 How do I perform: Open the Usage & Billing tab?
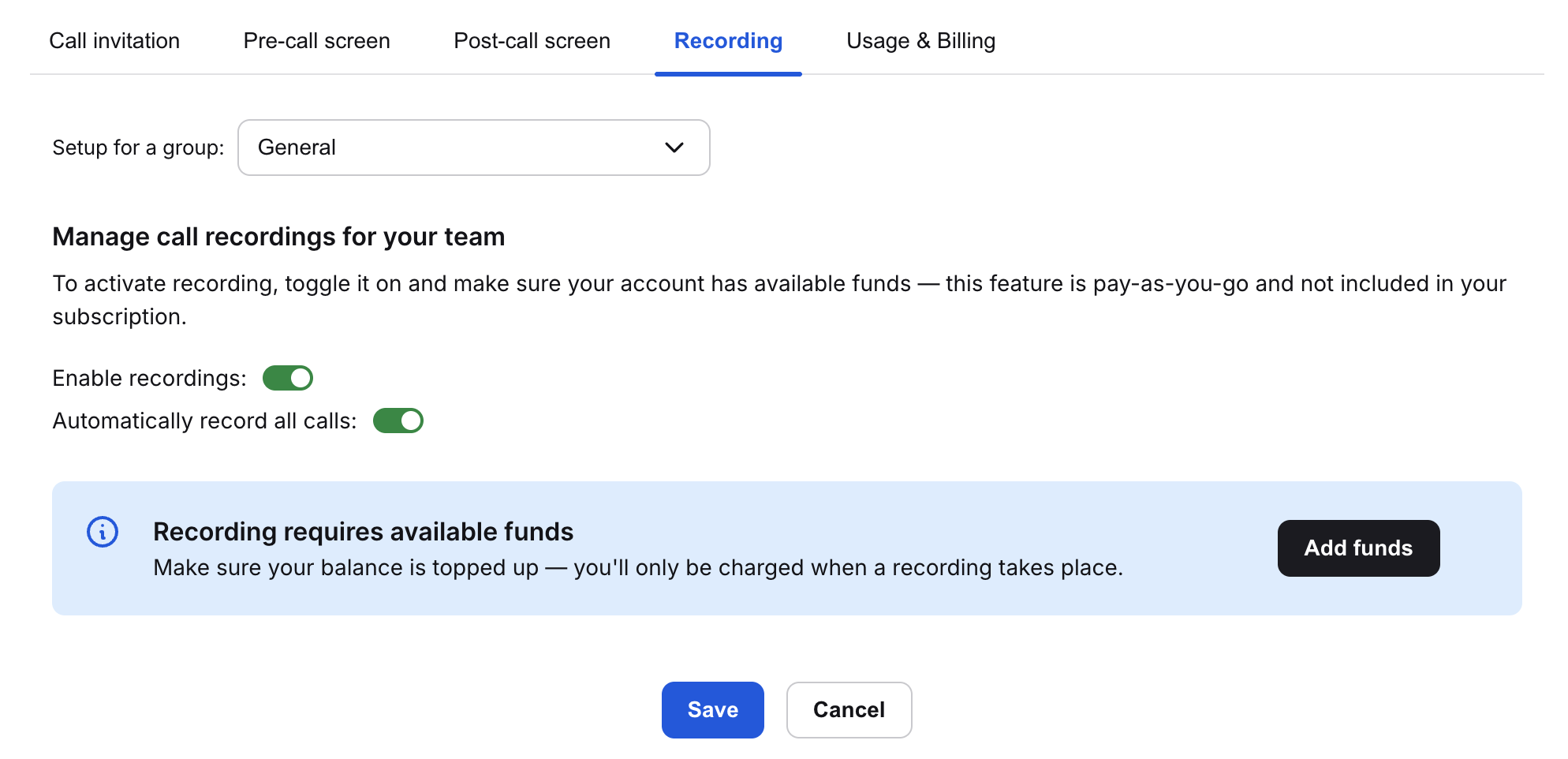(920, 41)
